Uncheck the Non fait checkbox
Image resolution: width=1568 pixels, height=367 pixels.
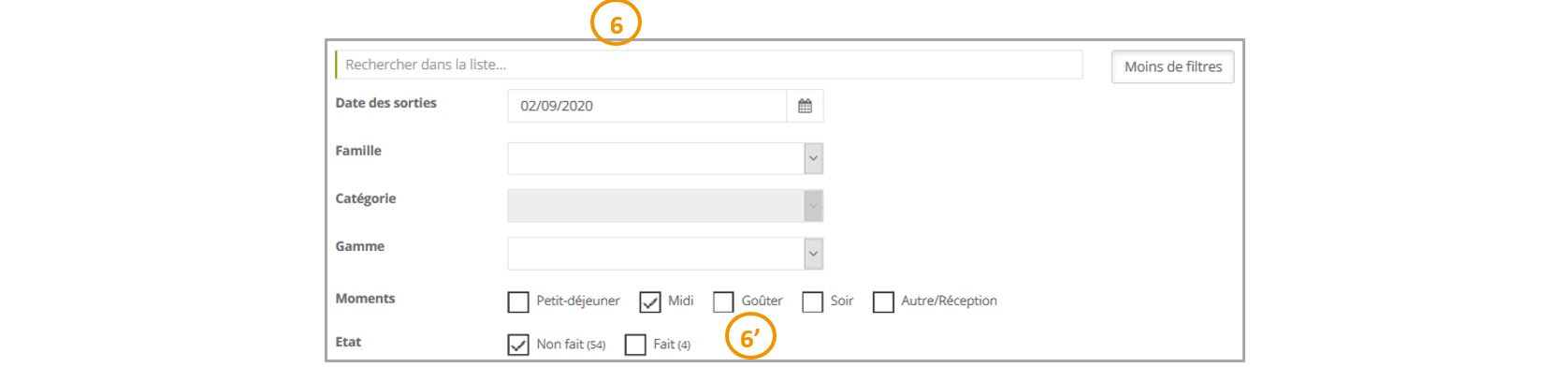[518, 345]
